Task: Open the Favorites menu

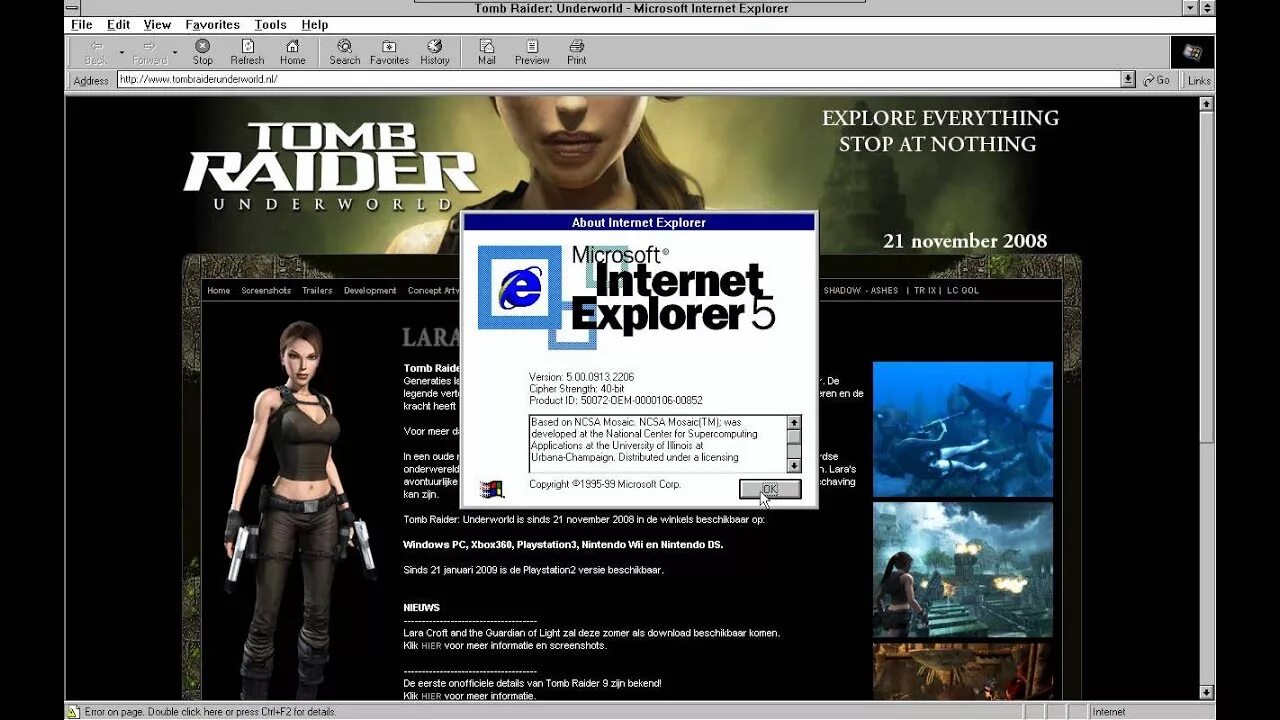Action: tap(212, 25)
